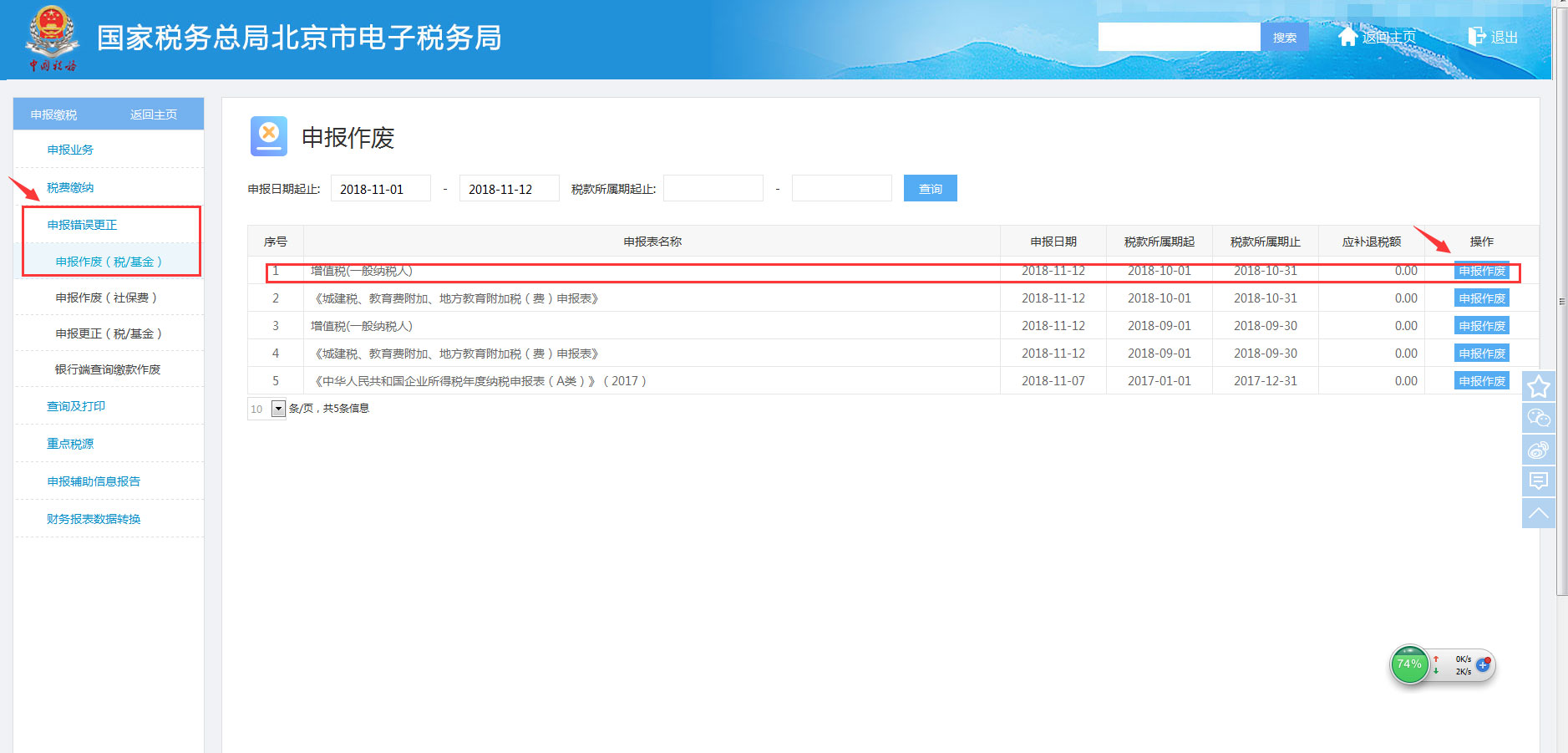Screen dimensions: 1568x753
Task: Click 返回主页 in the sidebar header
Action: [x=154, y=114]
